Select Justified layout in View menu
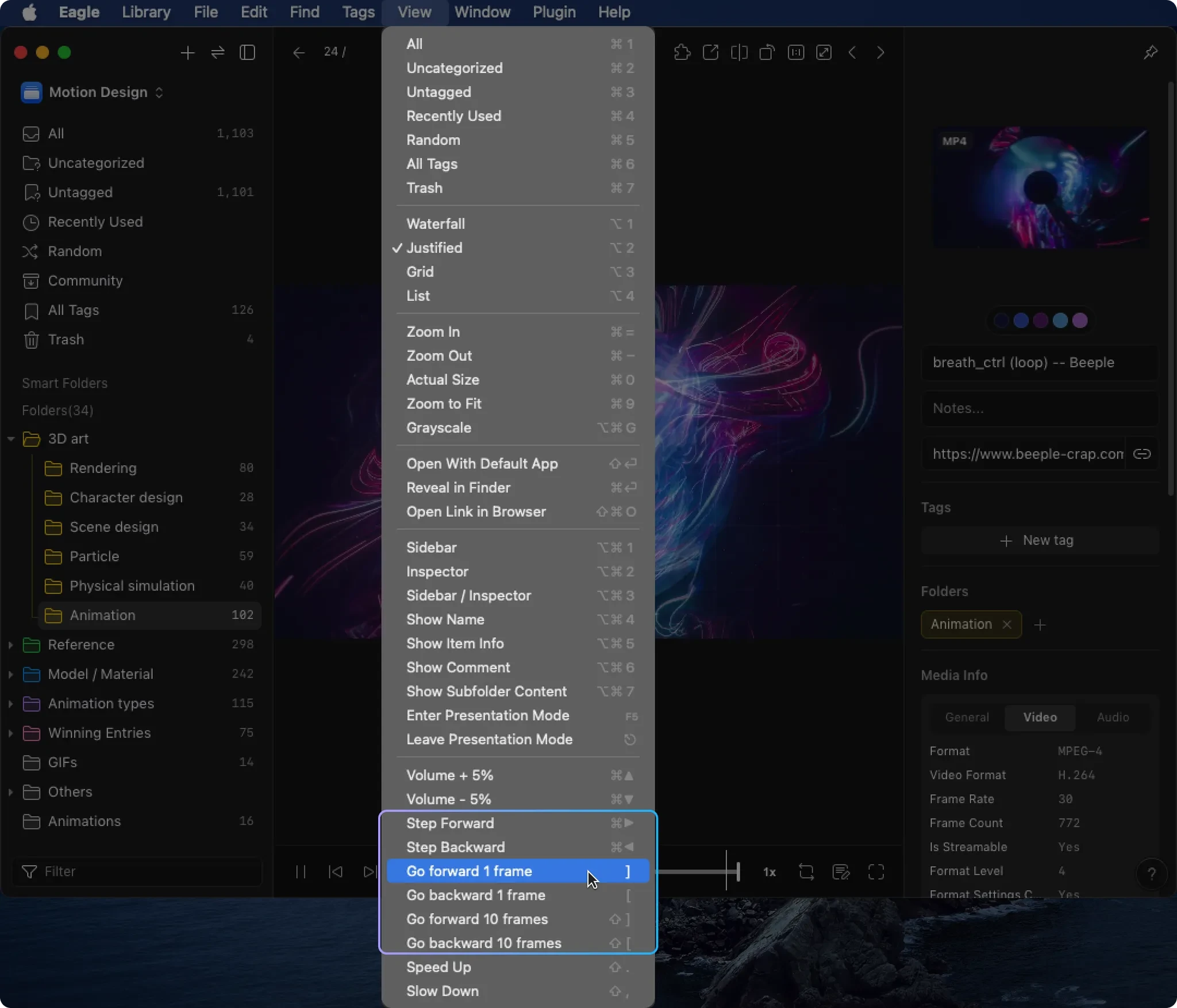 (518, 248)
